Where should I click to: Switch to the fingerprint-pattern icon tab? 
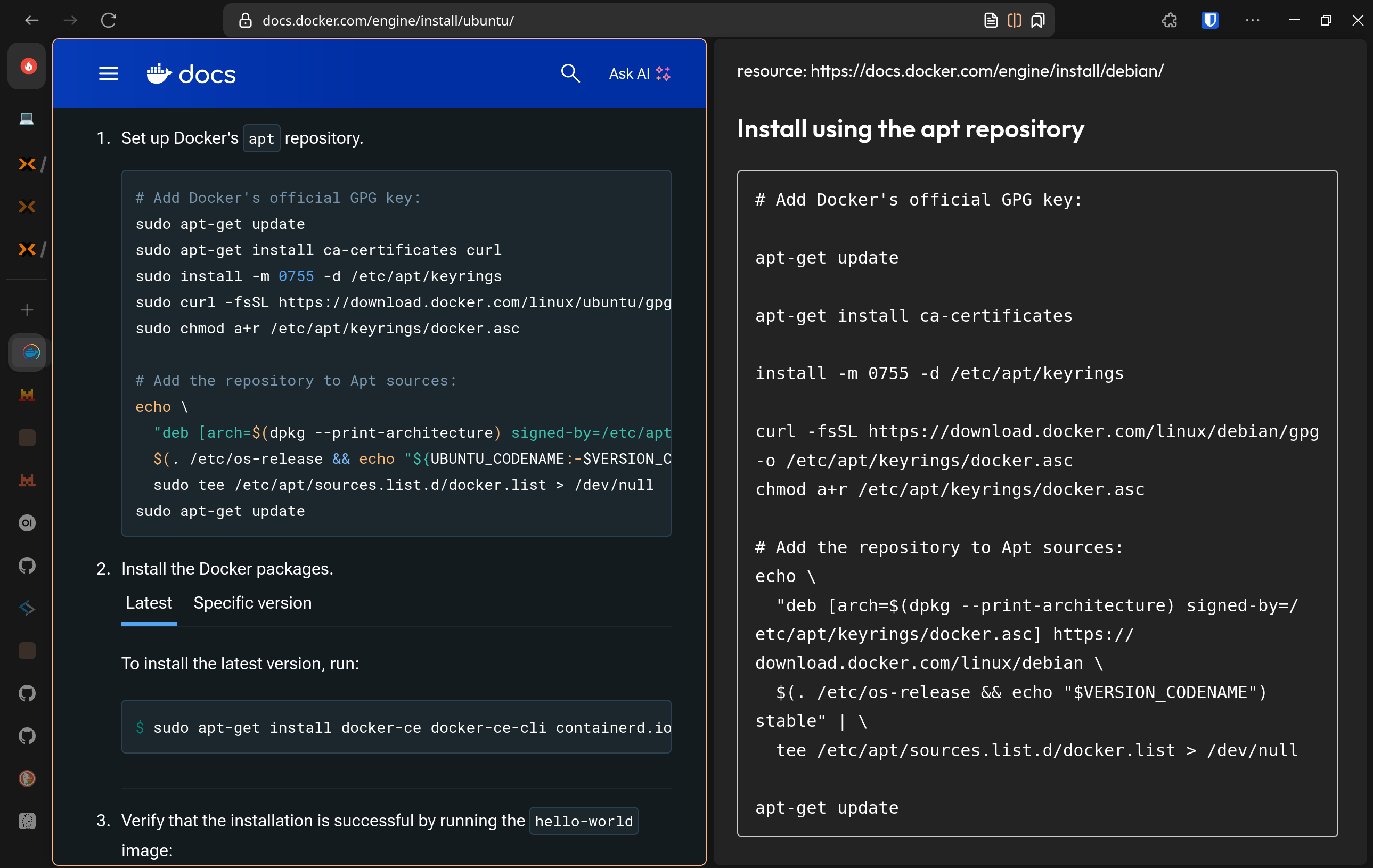pyautogui.click(x=27, y=821)
